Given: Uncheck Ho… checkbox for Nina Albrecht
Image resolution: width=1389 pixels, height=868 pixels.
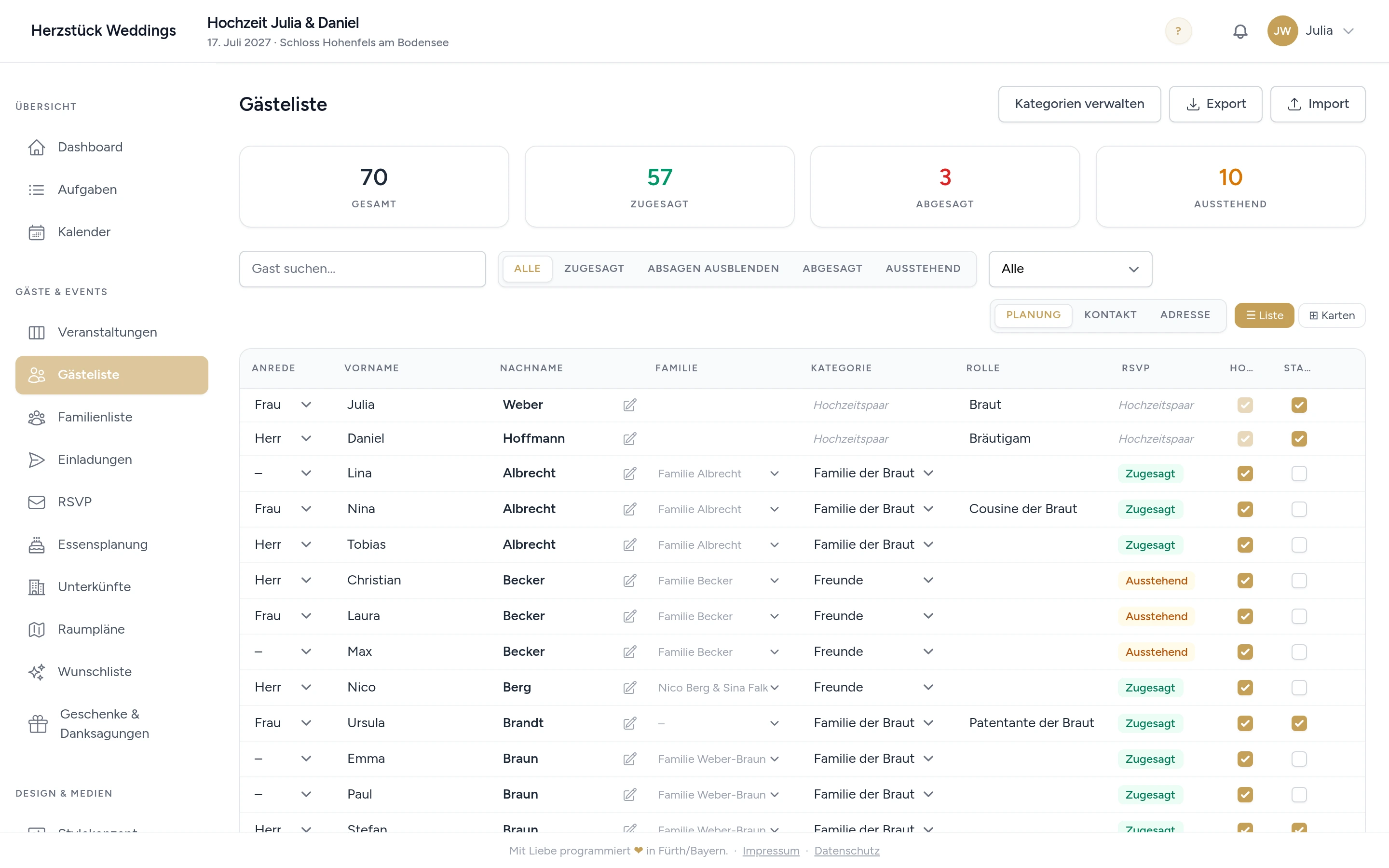Looking at the screenshot, I should click(1245, 509).
